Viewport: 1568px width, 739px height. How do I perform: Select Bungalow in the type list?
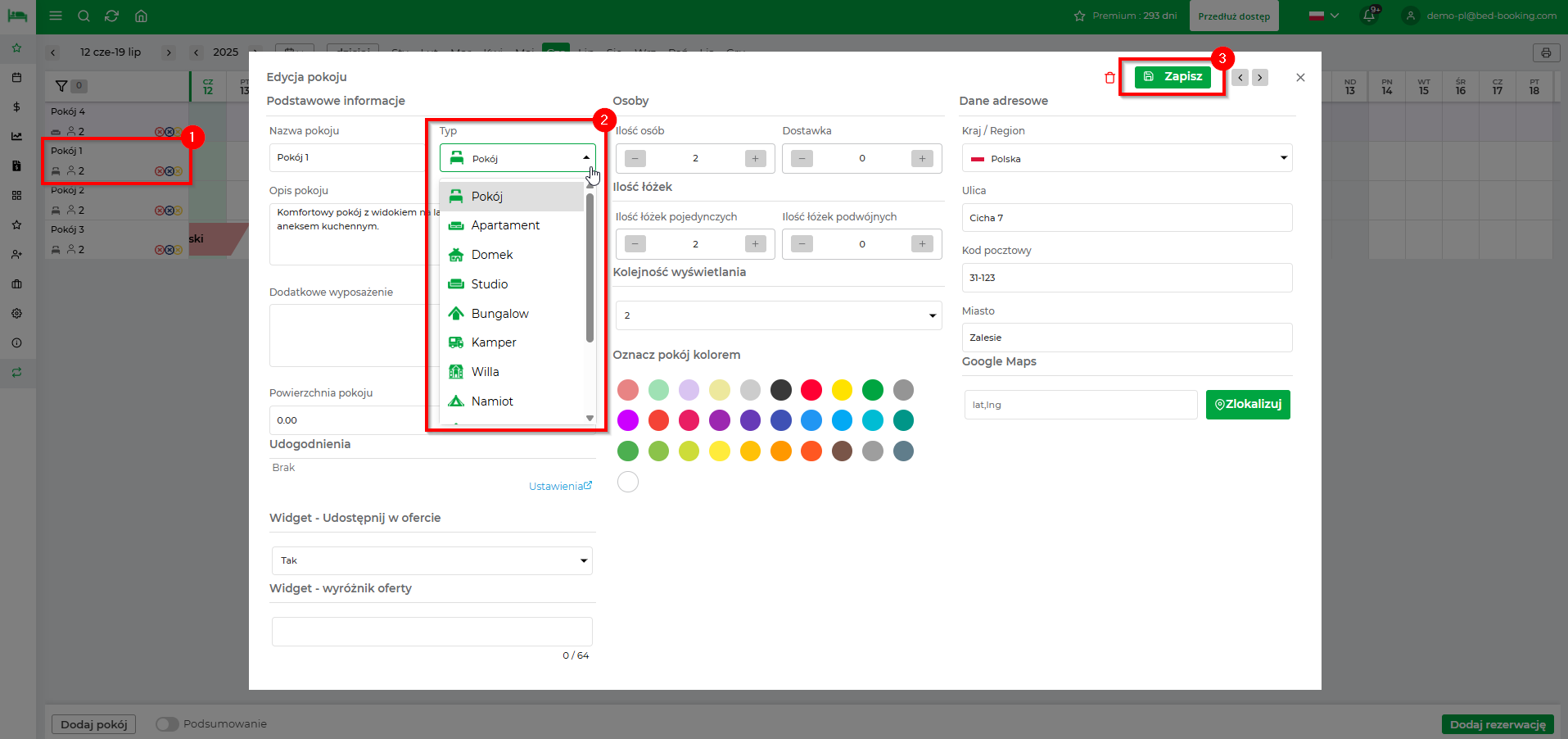pos(512,314)
